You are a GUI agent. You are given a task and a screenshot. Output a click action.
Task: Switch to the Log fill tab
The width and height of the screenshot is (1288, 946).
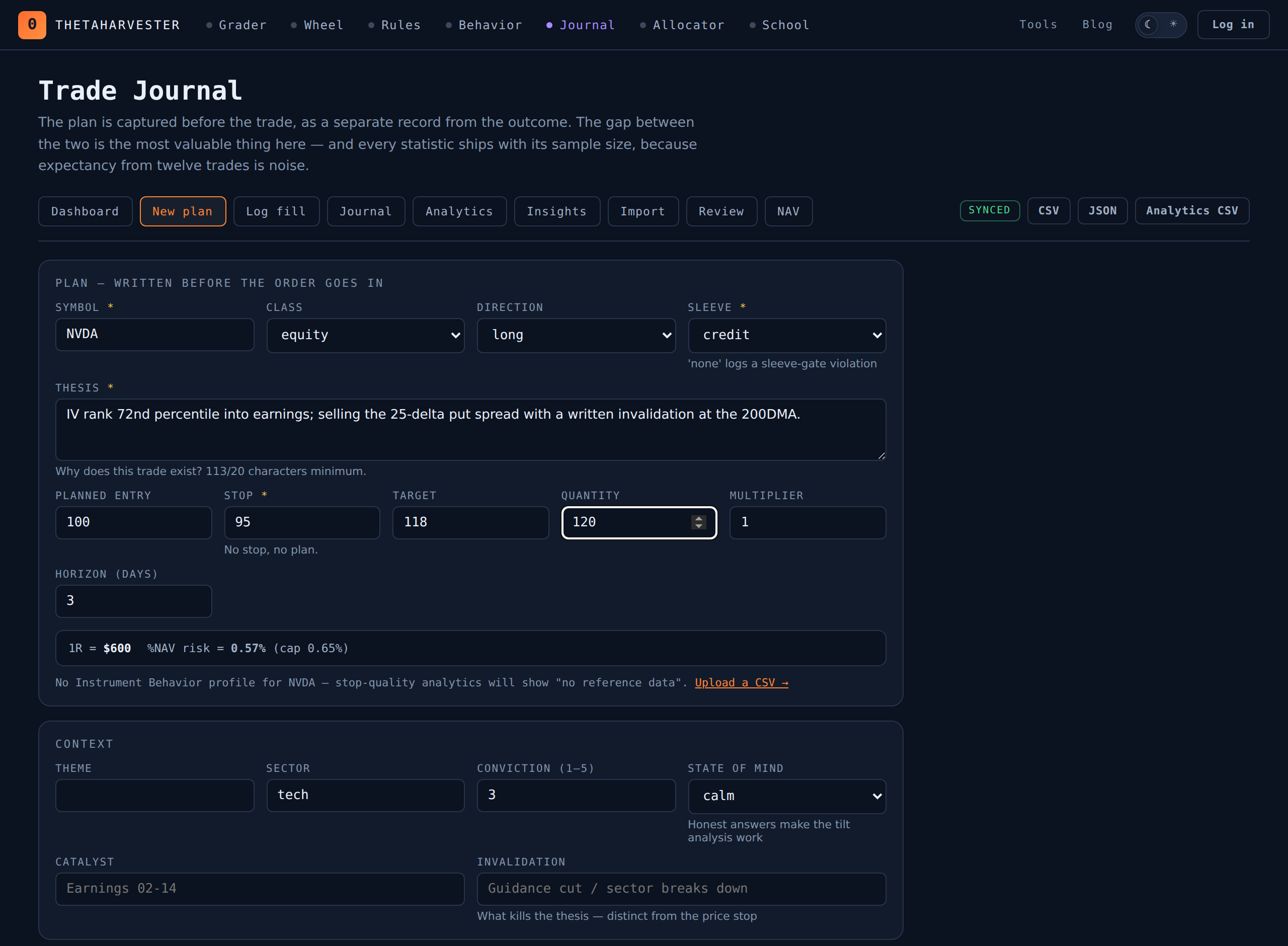(276, 211)
